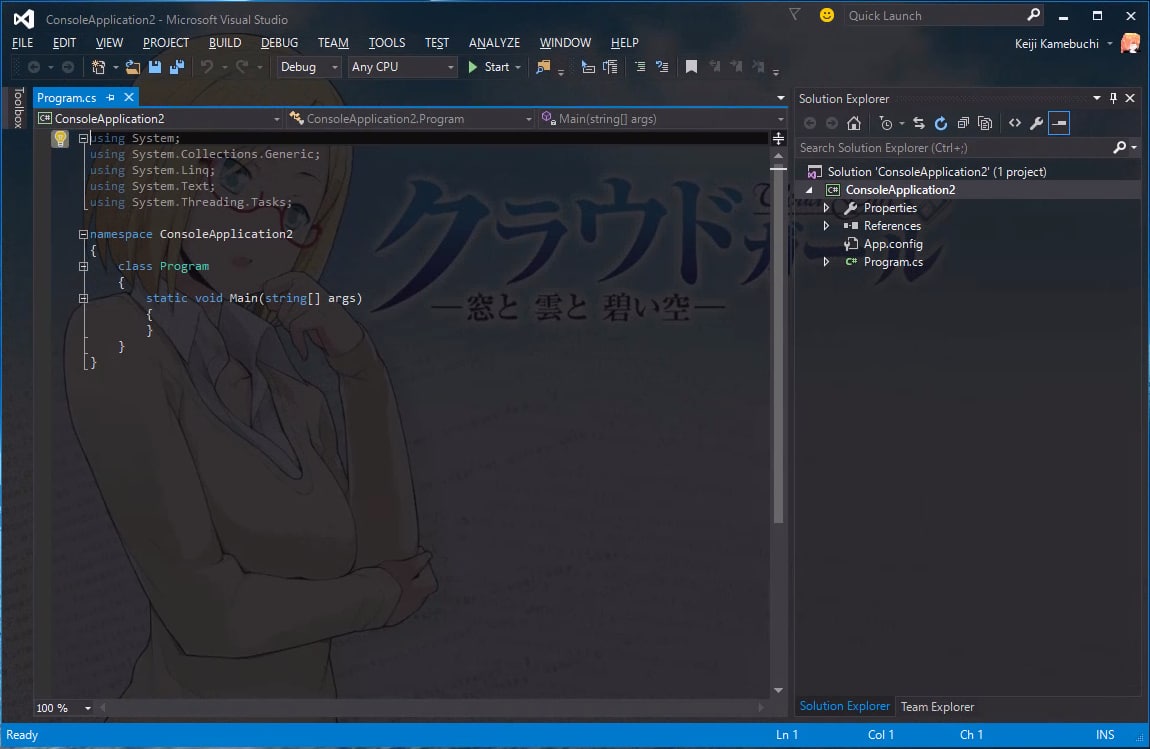Click the Open File folder icon
Viewport: 1150px width, 749px height.
pyautogui.click(x=132, y=67)
